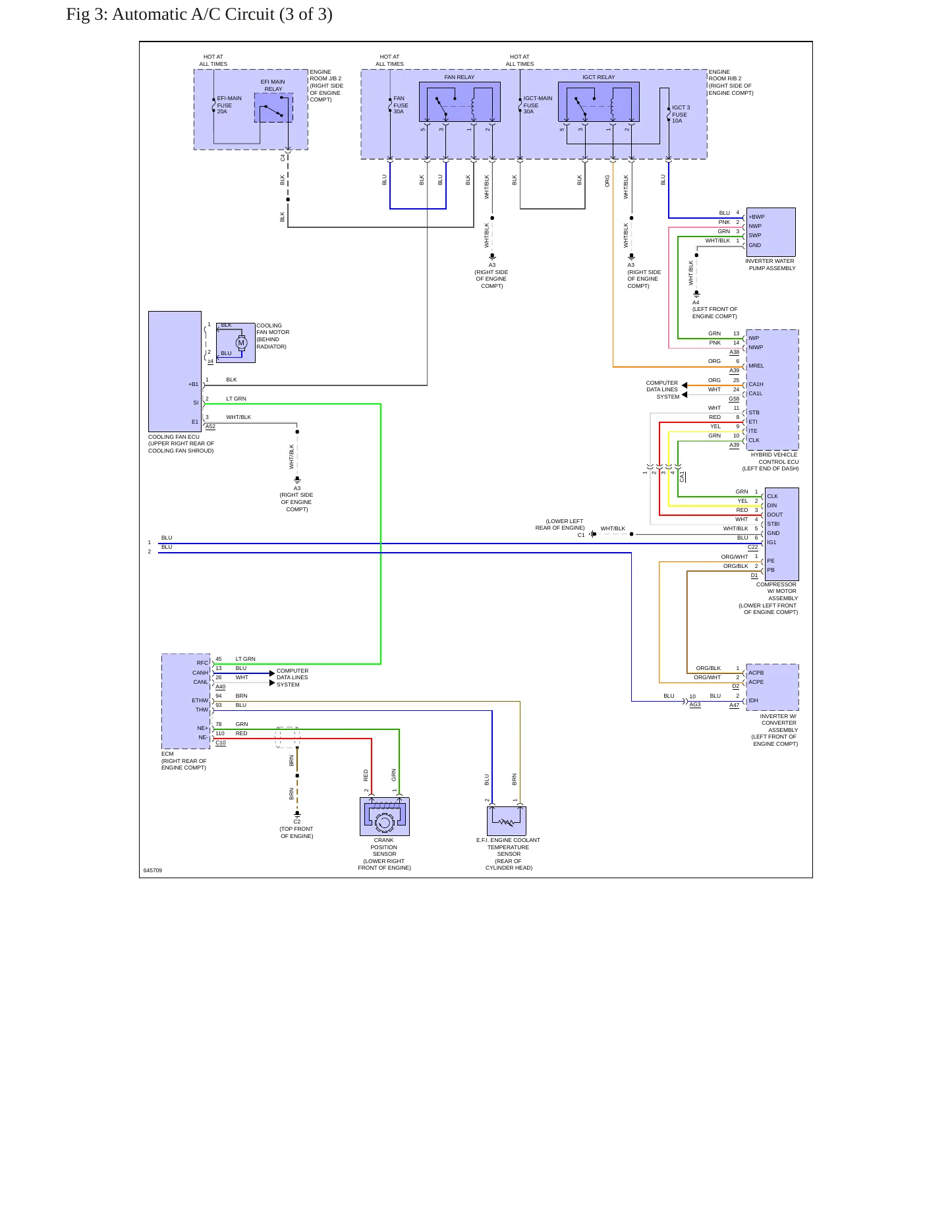Click the dashed shield oval on NE+ wires
952x1232 pixels.
(288, 737)
